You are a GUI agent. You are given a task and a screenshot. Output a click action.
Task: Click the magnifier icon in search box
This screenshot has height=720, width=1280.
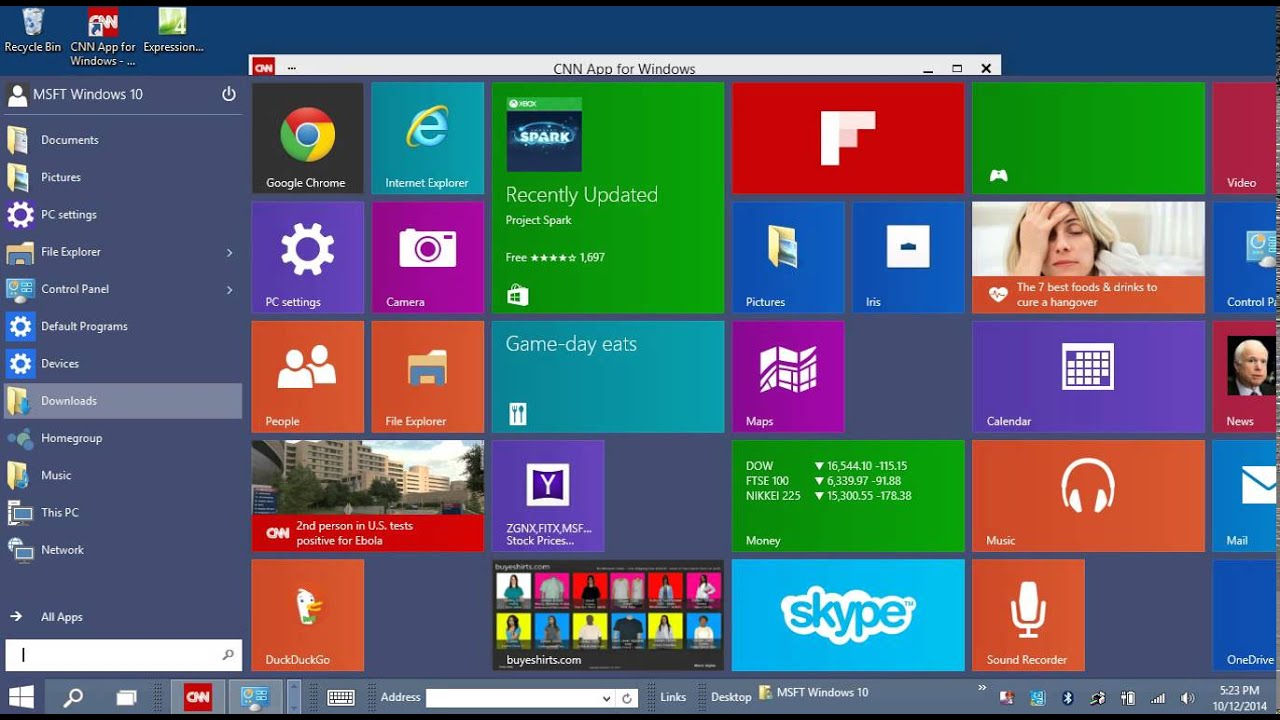(228, 655)
